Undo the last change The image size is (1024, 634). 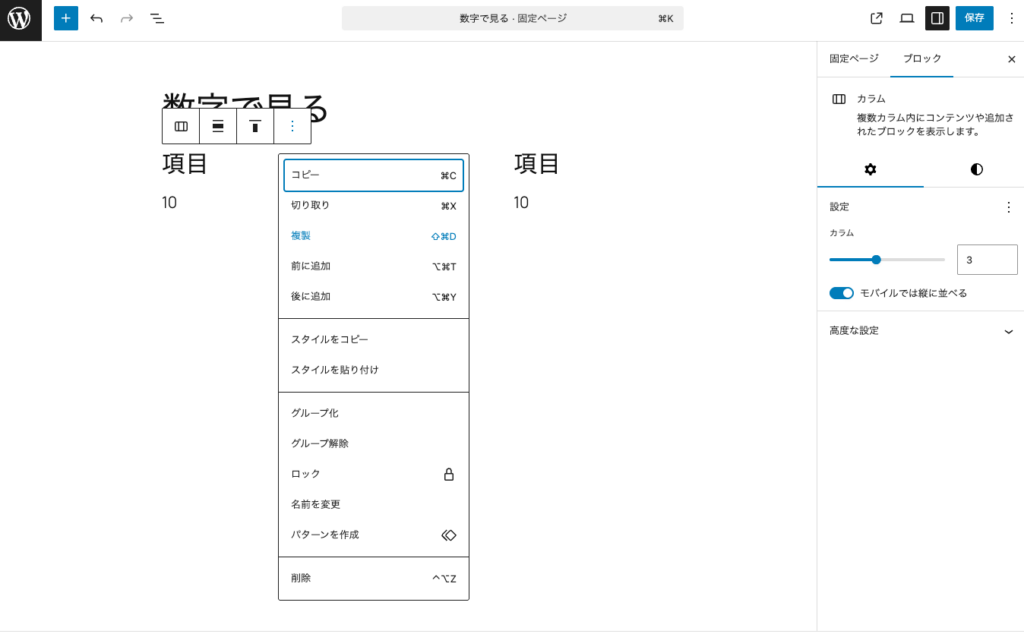[x=95, y=18]
